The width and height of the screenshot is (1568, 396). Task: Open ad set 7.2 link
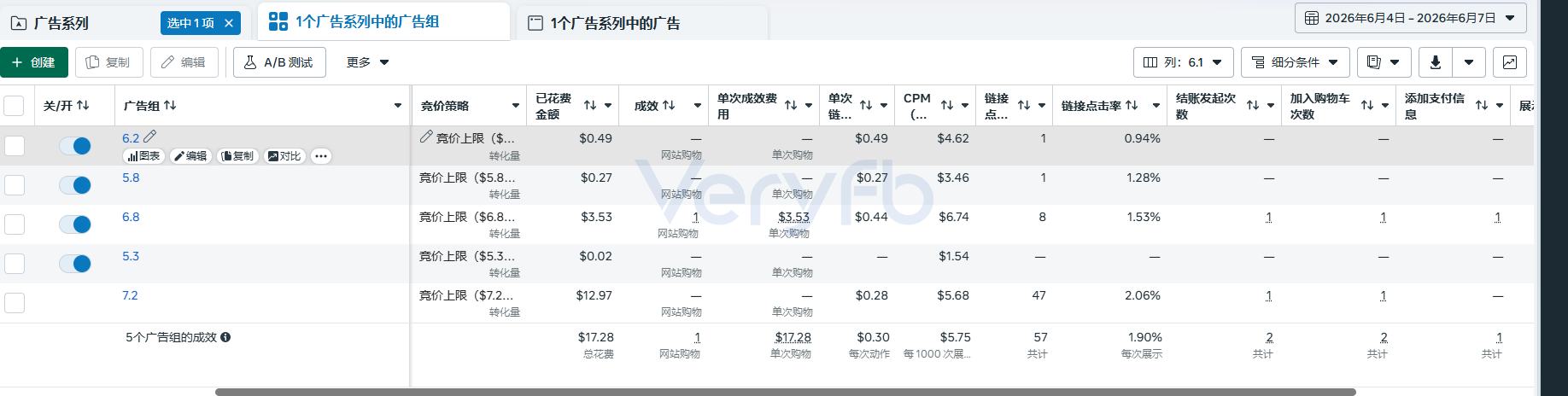pyautogui.click(x=130, y=295)
